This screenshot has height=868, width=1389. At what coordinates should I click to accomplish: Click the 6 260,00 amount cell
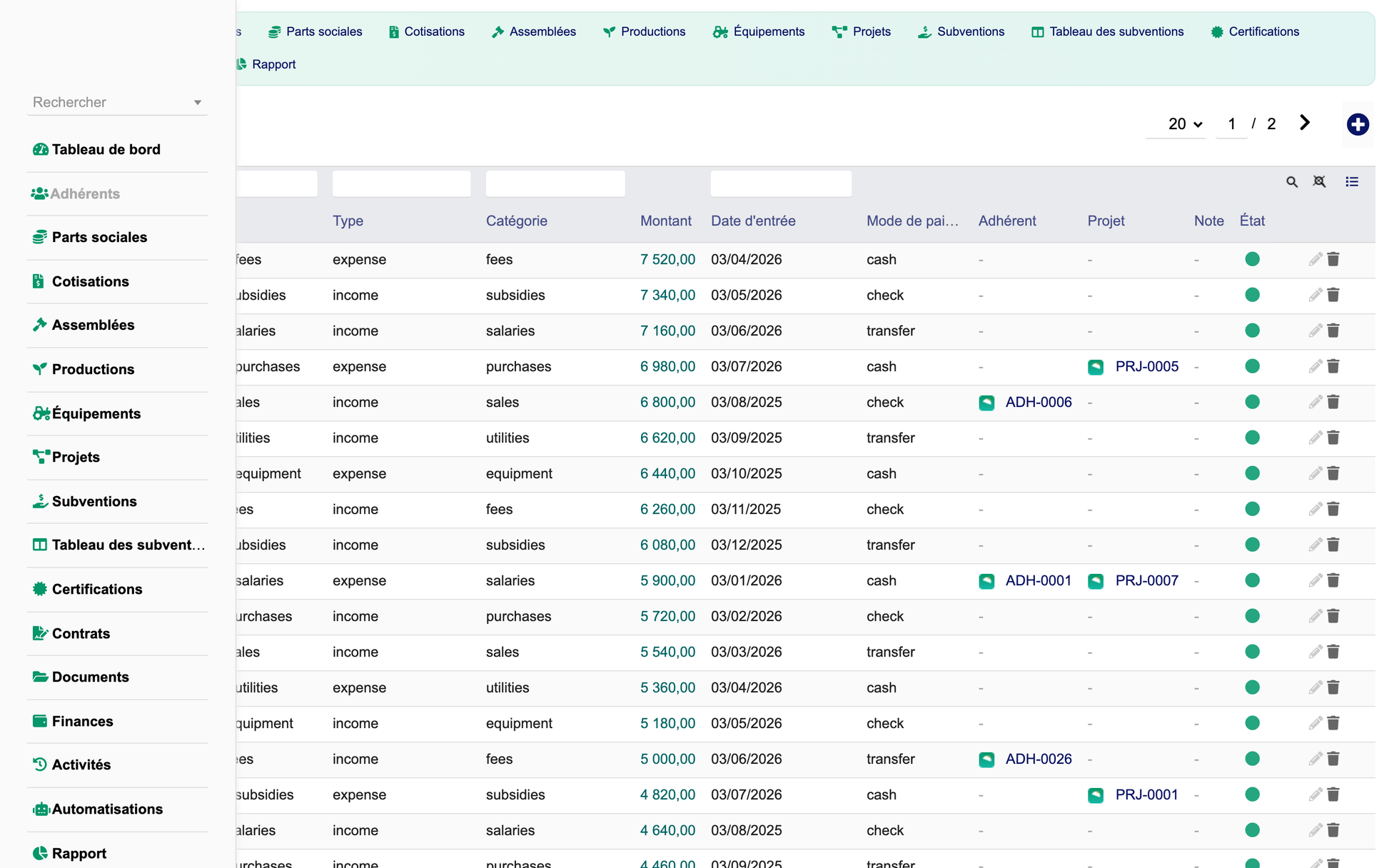667,509
